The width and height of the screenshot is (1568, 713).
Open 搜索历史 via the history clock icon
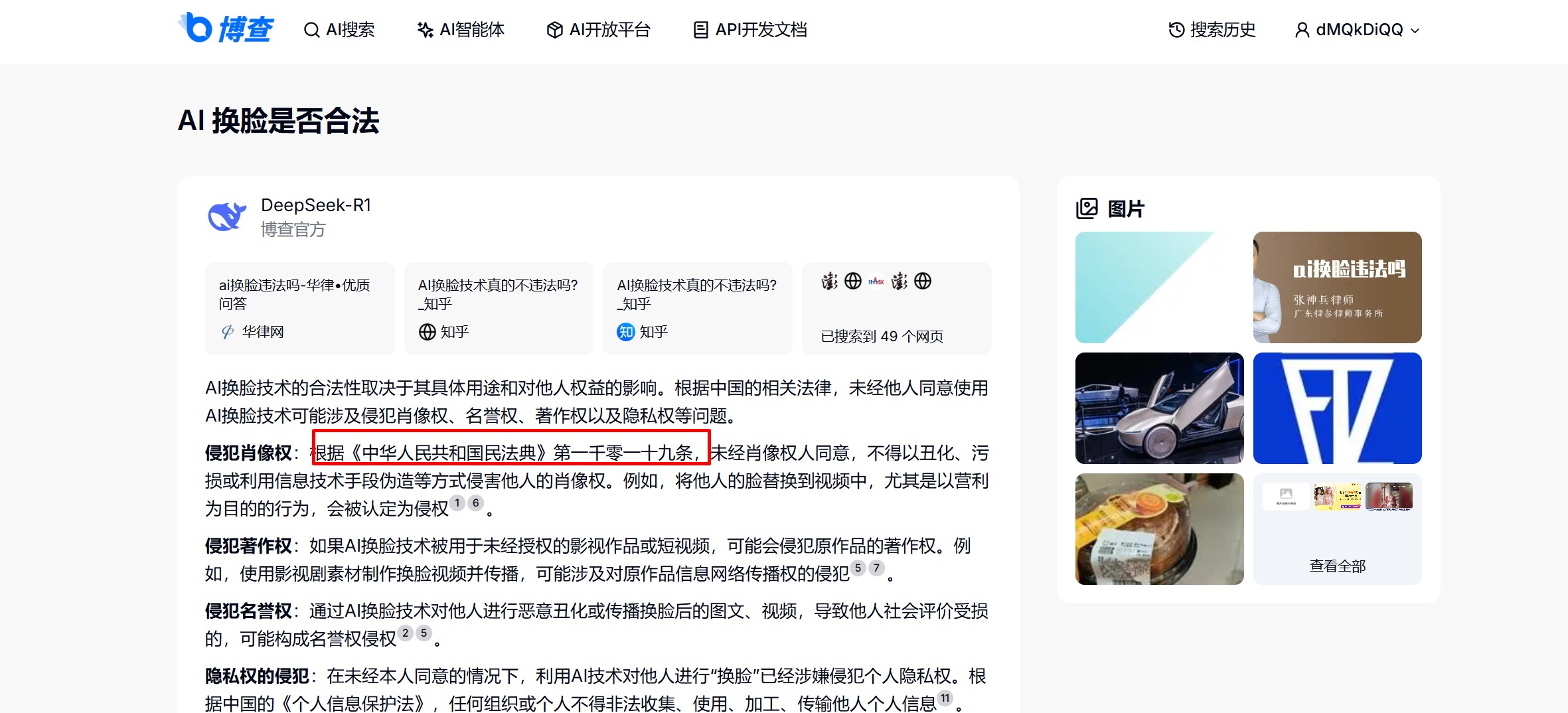(x=1175, y=29)
